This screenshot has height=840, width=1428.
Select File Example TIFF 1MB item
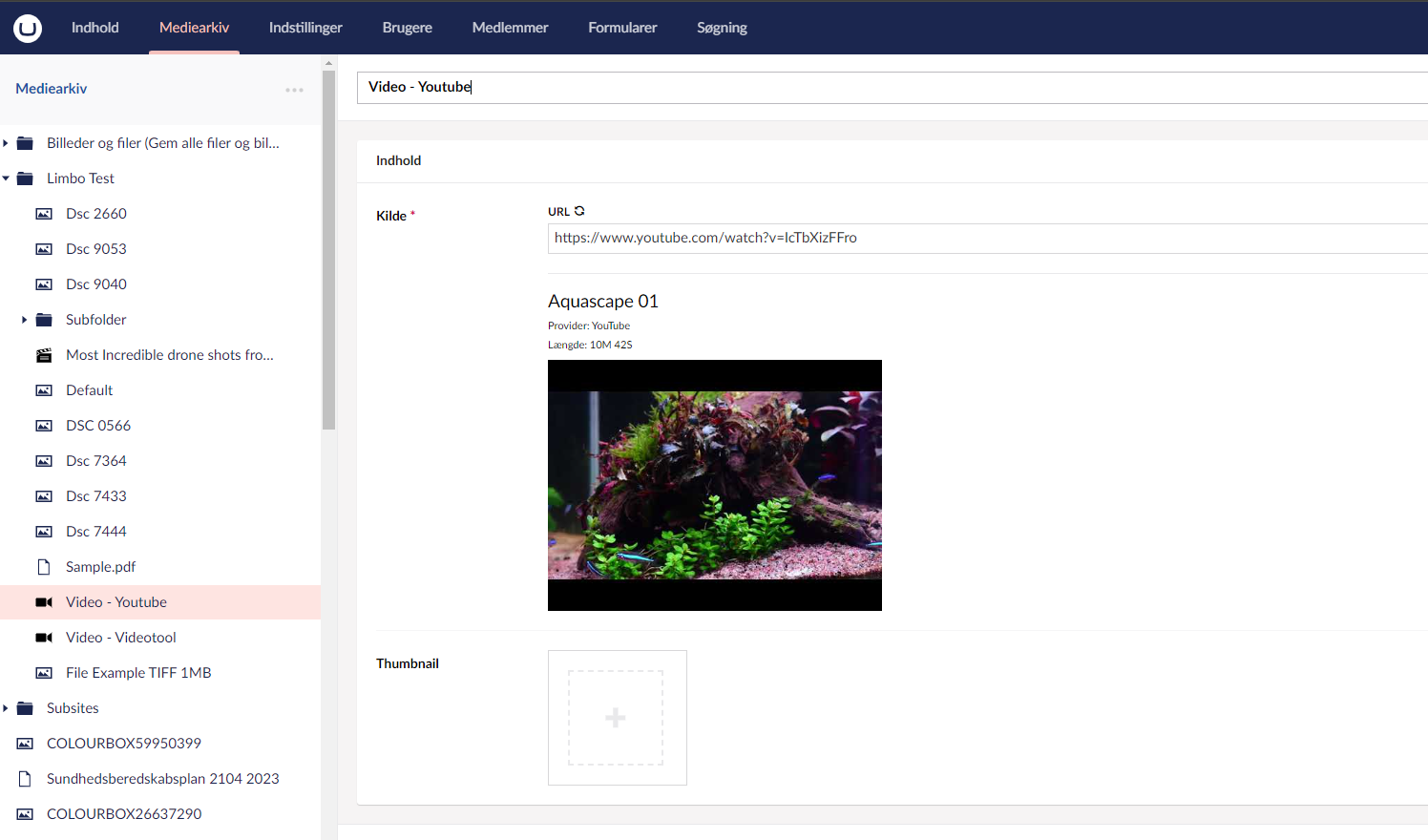pyautogui.click(x=138, y=673)
